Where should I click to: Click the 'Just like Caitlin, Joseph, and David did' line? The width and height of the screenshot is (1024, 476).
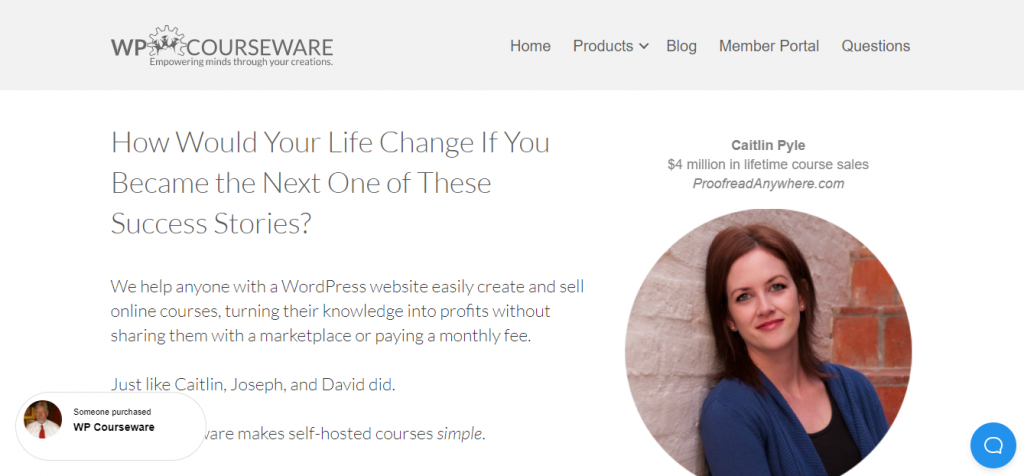(x=253, y=385)
